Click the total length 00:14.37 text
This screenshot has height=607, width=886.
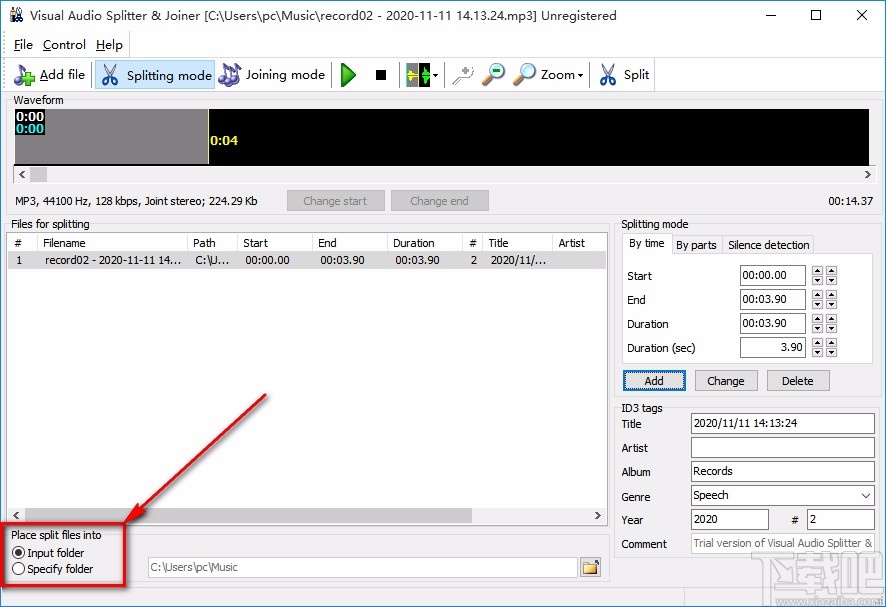tap(850, 201)
